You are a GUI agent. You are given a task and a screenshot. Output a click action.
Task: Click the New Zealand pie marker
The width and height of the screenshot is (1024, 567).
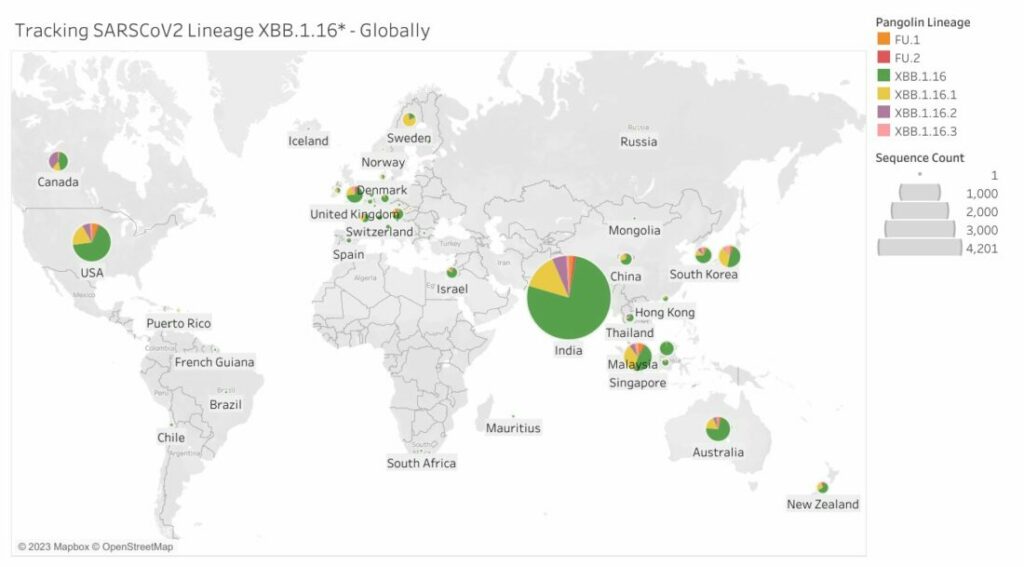[x=822, y=487]
